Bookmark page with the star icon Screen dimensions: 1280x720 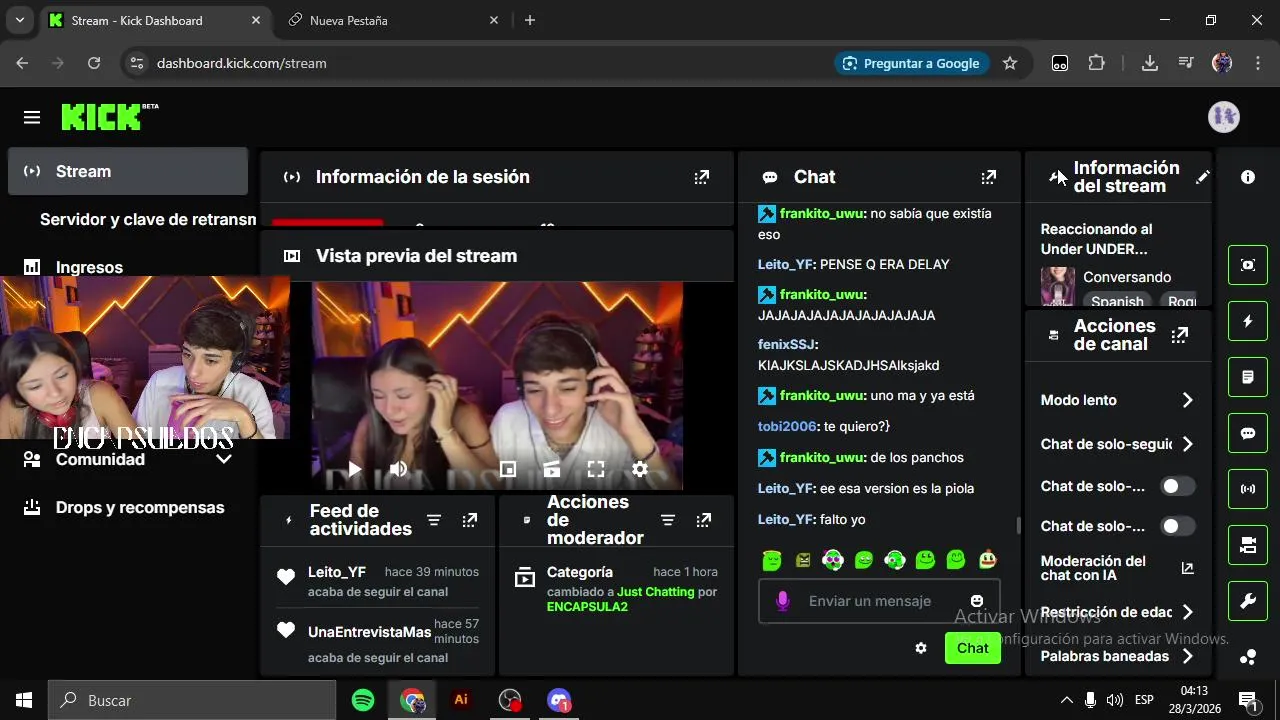coord(1010,63)
